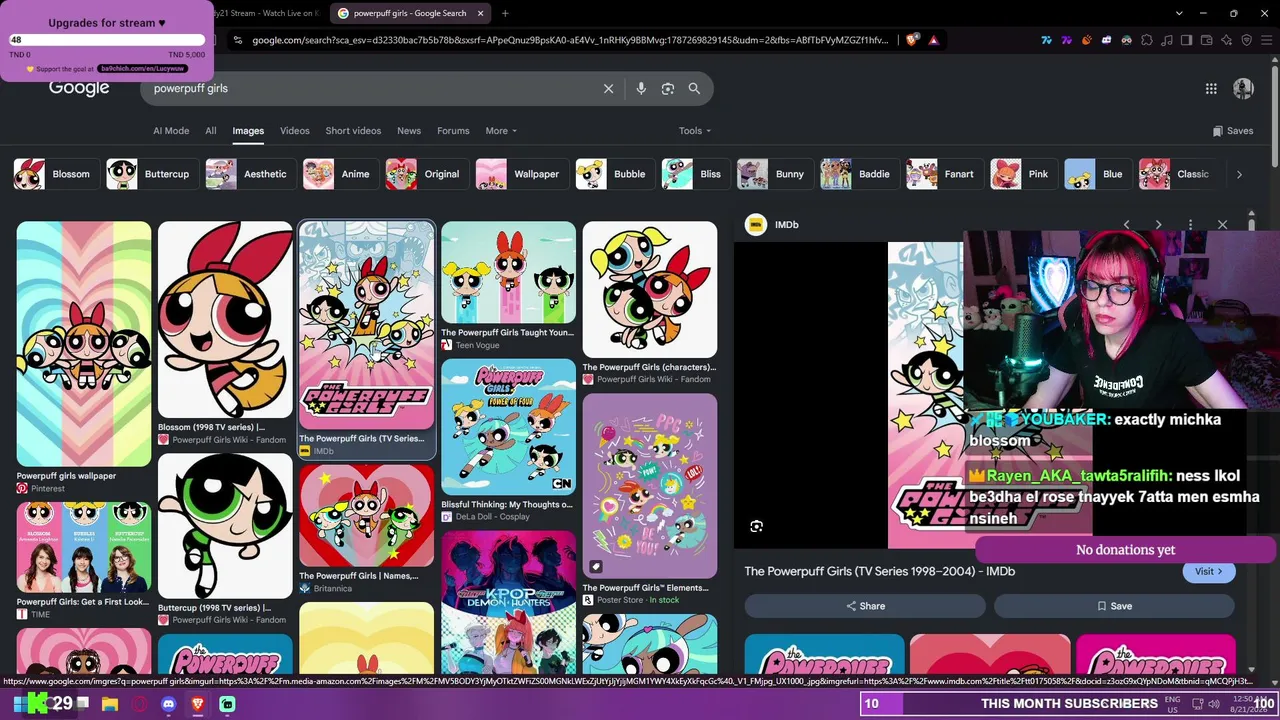Open the Brave VPN shield icon
Screen dimensions: 1280x720
pos(1246,40)
